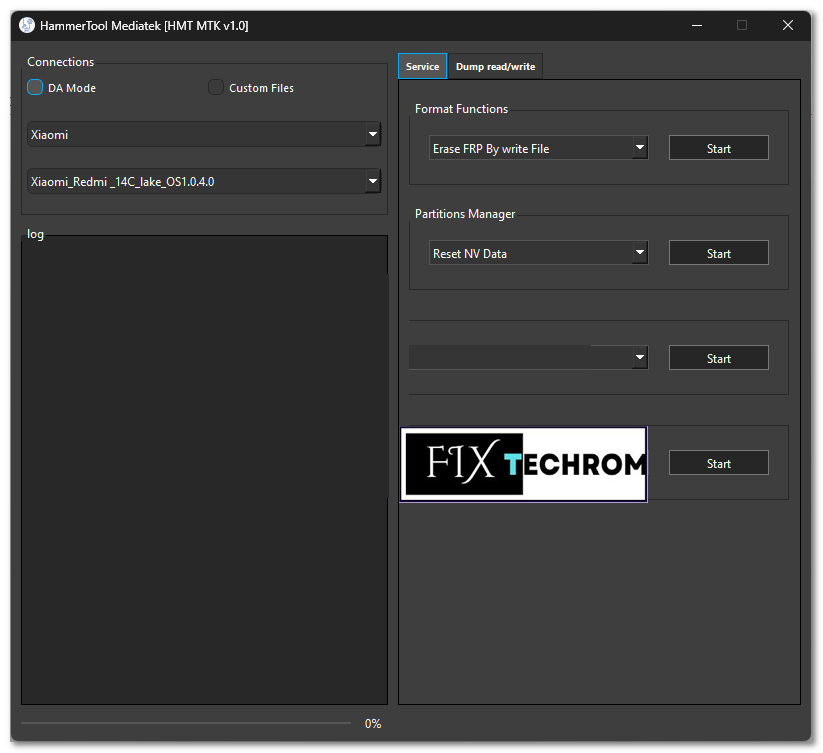Minimize the HammerTool window
823x753 pixels.
[x=697, y=25]
